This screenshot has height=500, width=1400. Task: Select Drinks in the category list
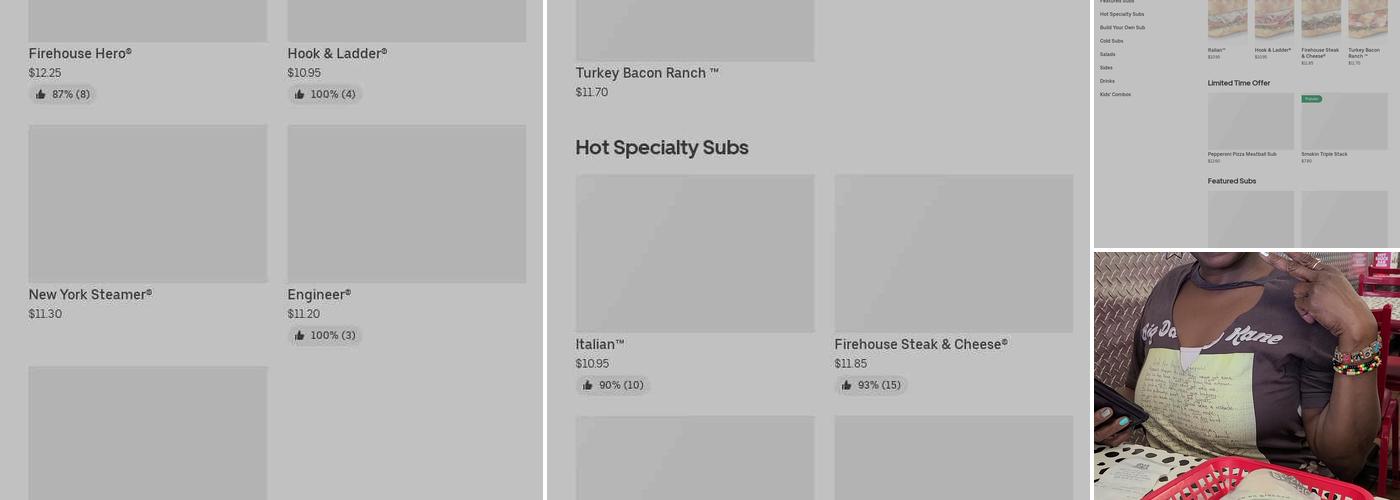click(1107, 81)
